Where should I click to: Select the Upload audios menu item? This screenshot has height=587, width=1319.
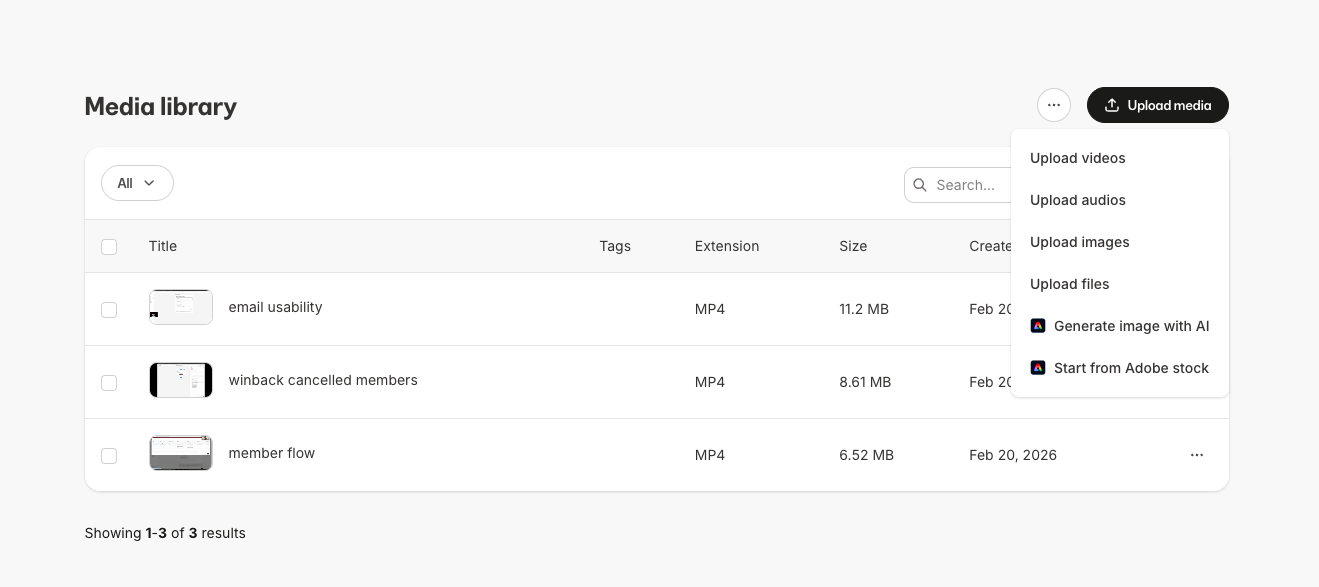[1077, 200]
